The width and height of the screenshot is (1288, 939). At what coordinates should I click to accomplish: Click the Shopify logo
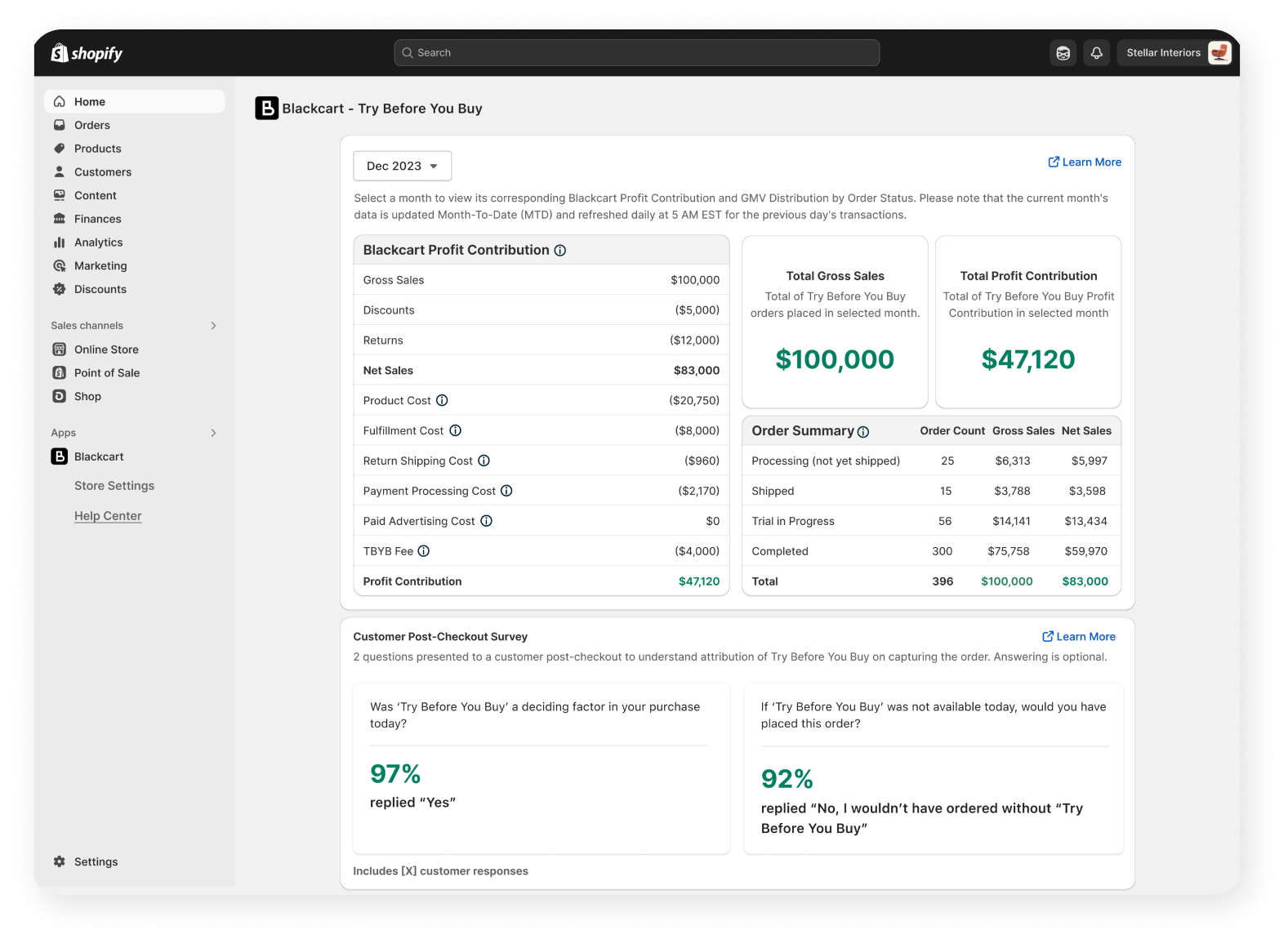[87, 53]
